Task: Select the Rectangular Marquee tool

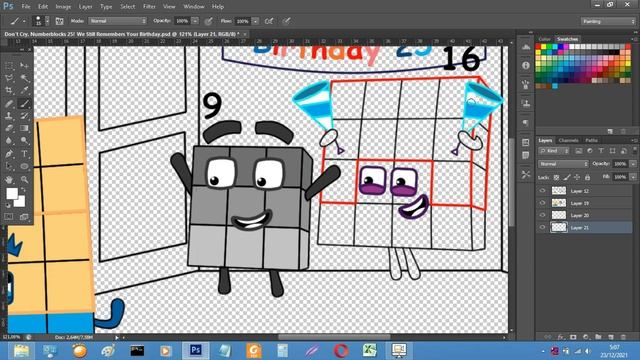Action: [x=9, y=65]
